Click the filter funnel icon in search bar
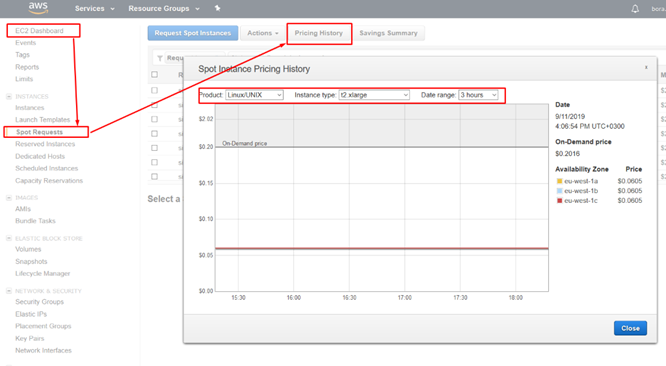This screenshot has width=666, height=366. tap(160, 58)
